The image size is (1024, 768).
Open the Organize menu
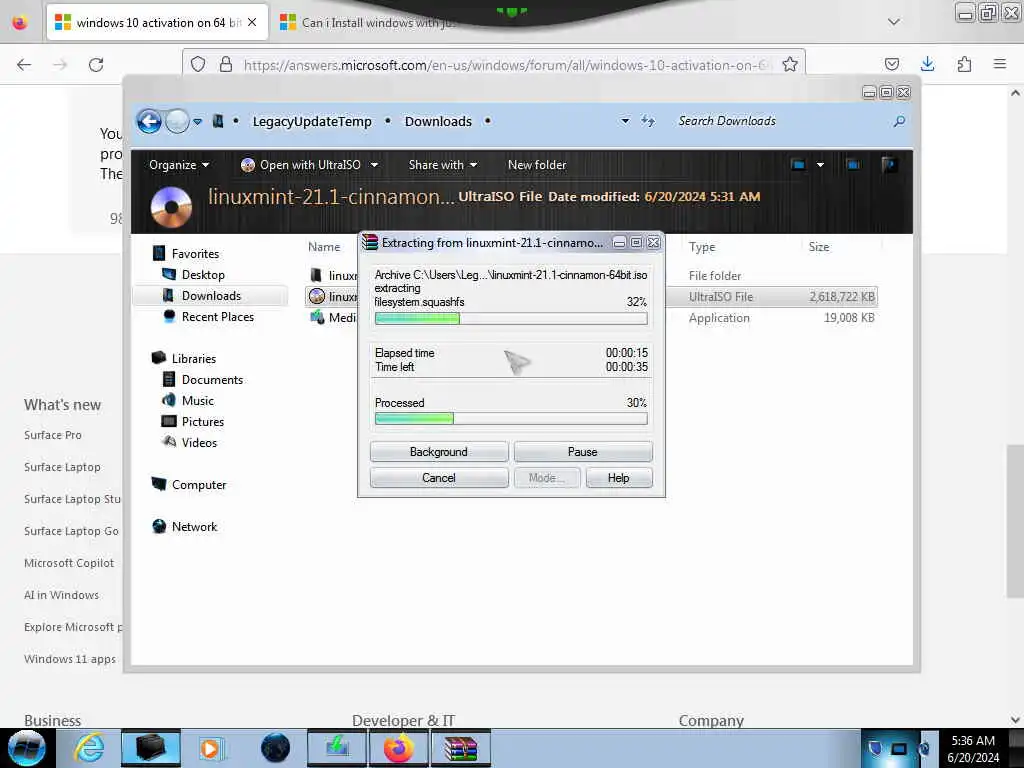tap(179, 165)
